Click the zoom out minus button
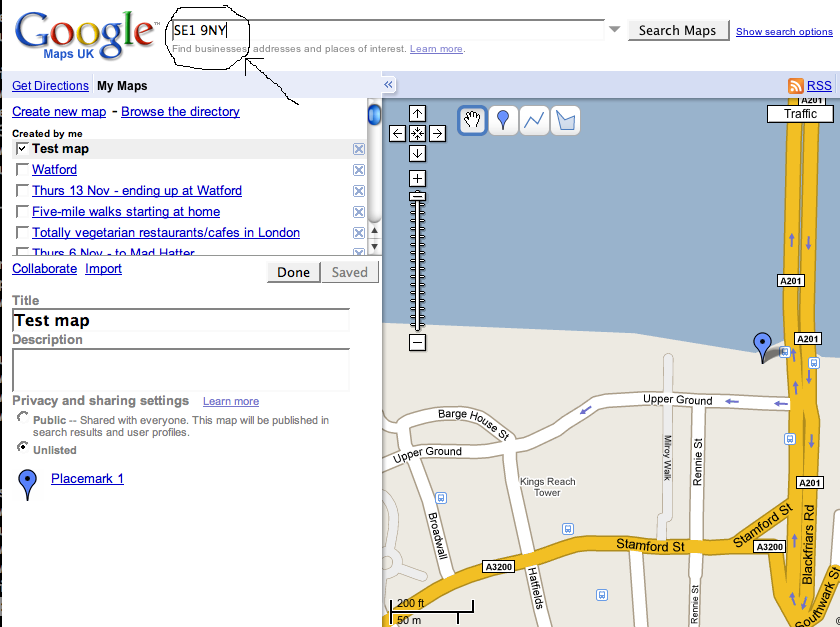 (x=418, y=343)
